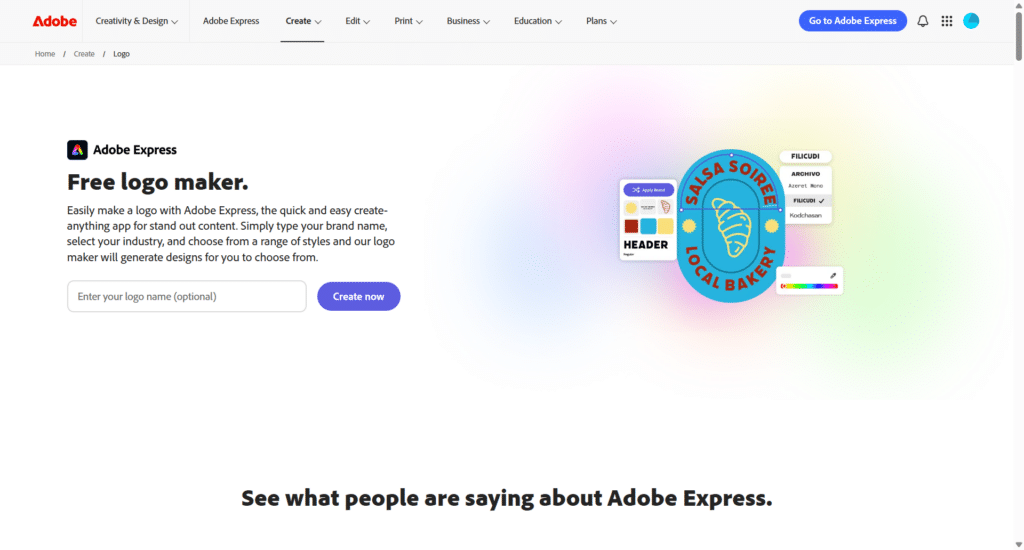Expand the Print dropdown menu
Viewport: 1024px width, 550px height.
click(x=408, y=21)
